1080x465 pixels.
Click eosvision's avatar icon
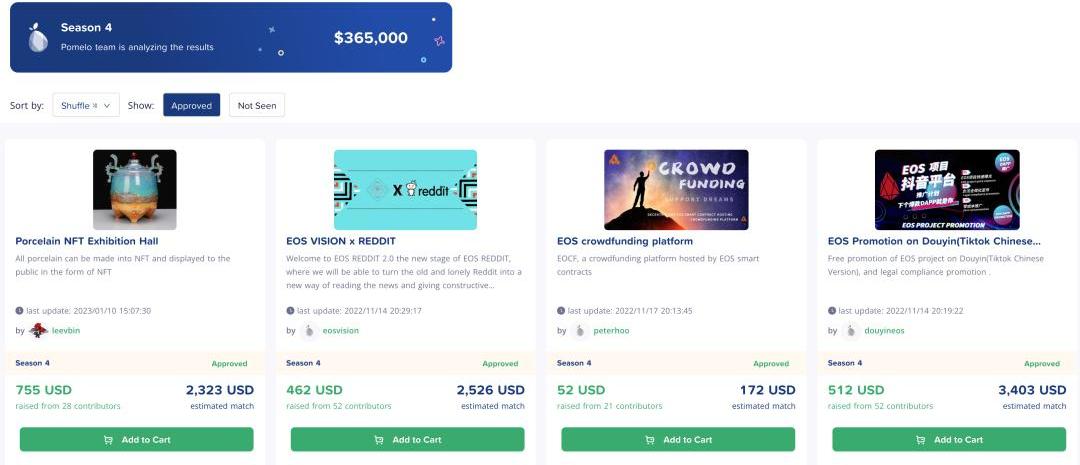click(309, 331)
